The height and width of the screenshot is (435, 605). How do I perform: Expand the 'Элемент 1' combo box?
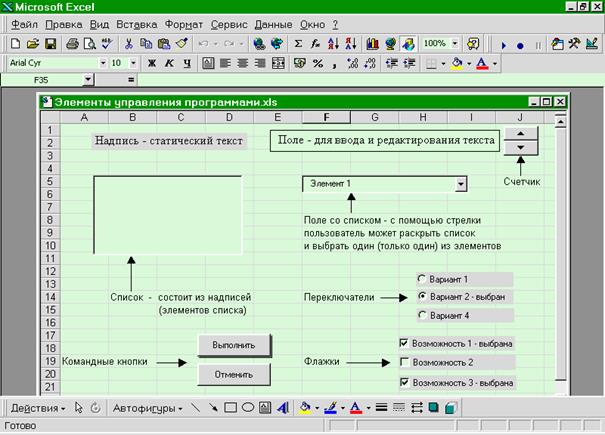(460, 184)
